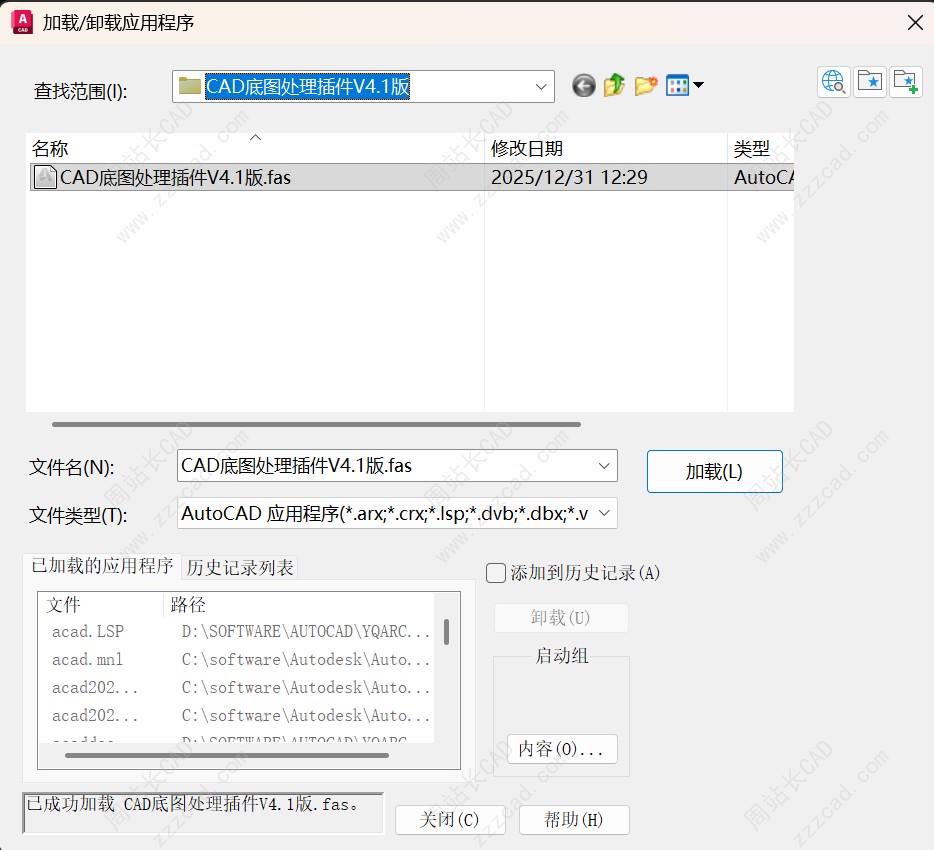Viewport: 934px width, 850px height.
Task: Click the Back navigation arrow icon
Action: coord(584,86)
